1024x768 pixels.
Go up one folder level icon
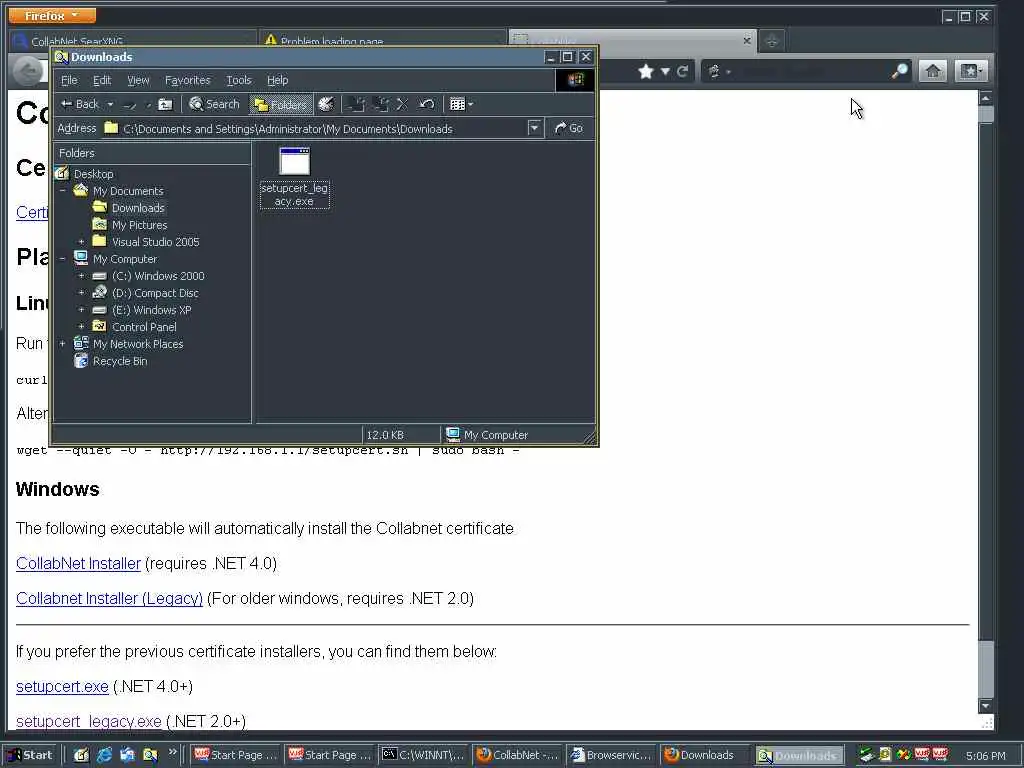pos(165,104)
